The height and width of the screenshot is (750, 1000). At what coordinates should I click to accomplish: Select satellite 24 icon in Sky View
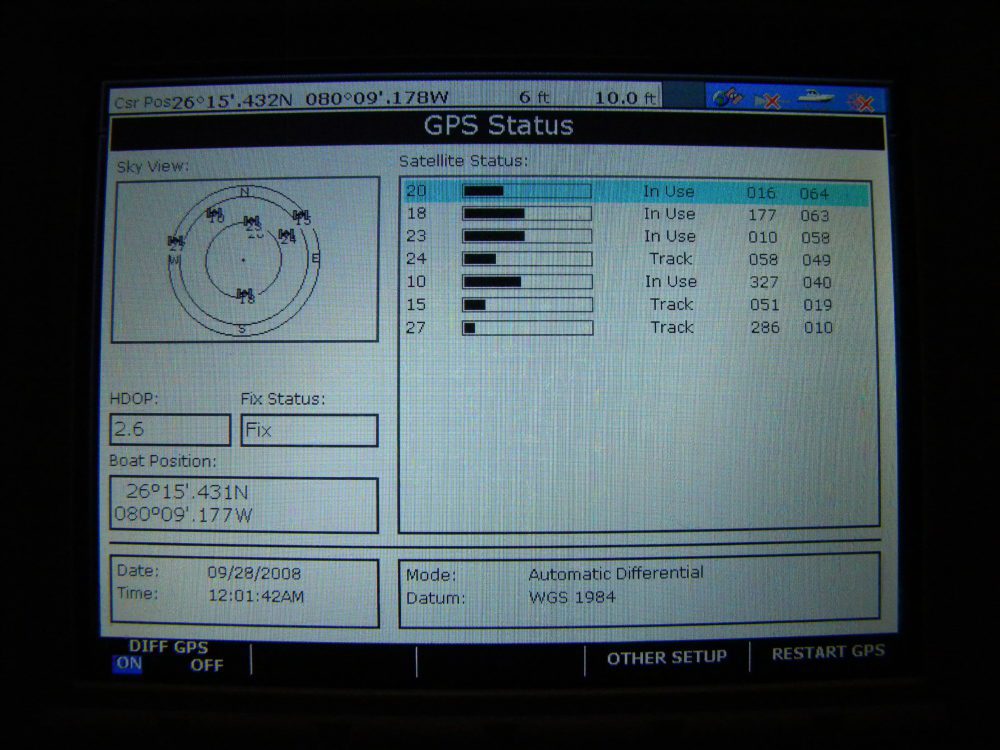point(287,236)
